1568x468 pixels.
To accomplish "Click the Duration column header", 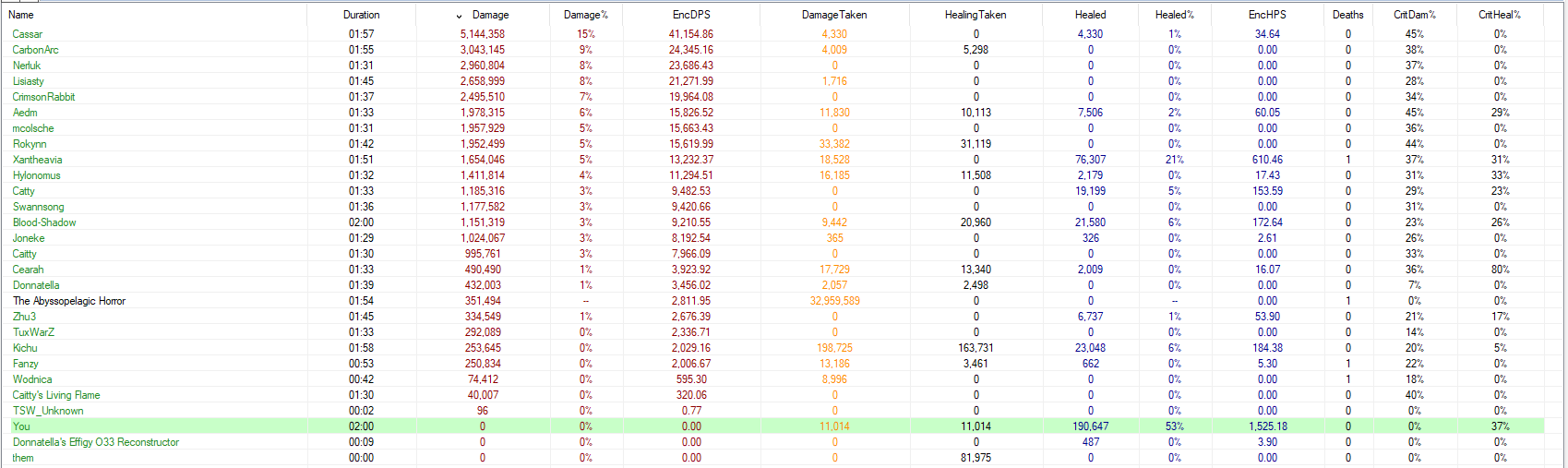I will 361,15.
